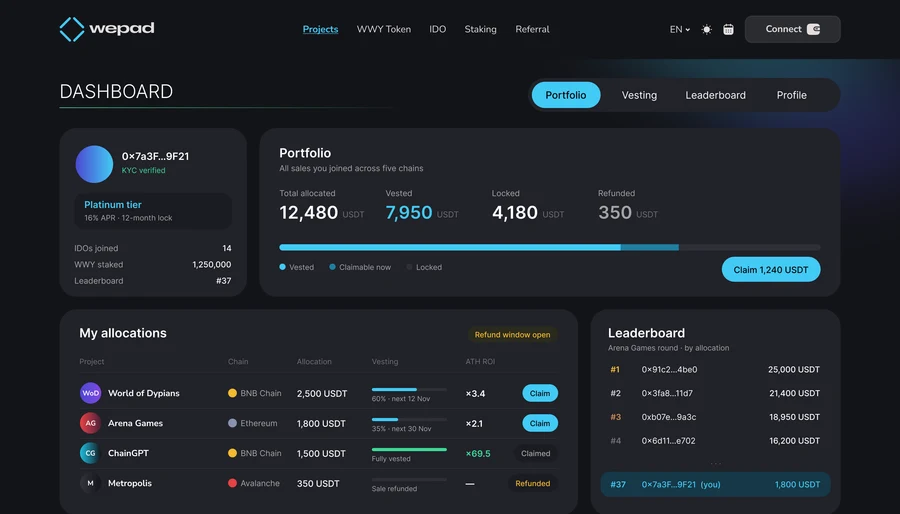900x514 pixels.
Task: Click BNB Chain dot in World of Dypians row
Action: tap(232, 393)
